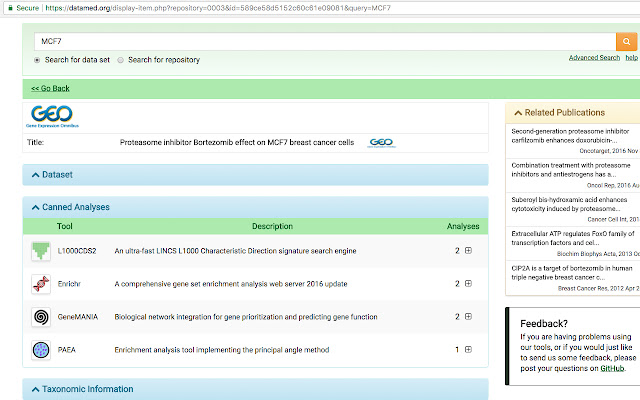Expand the PAEA analyses plus box
The height and width of the screenshot is (400, 640).
coord(468,349)
